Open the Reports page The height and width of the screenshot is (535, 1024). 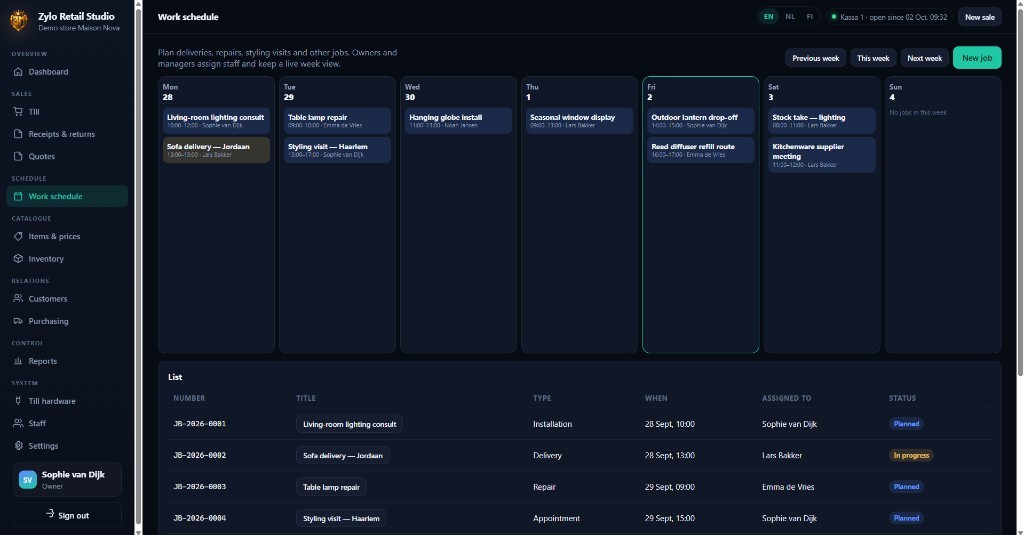[67, 361]
